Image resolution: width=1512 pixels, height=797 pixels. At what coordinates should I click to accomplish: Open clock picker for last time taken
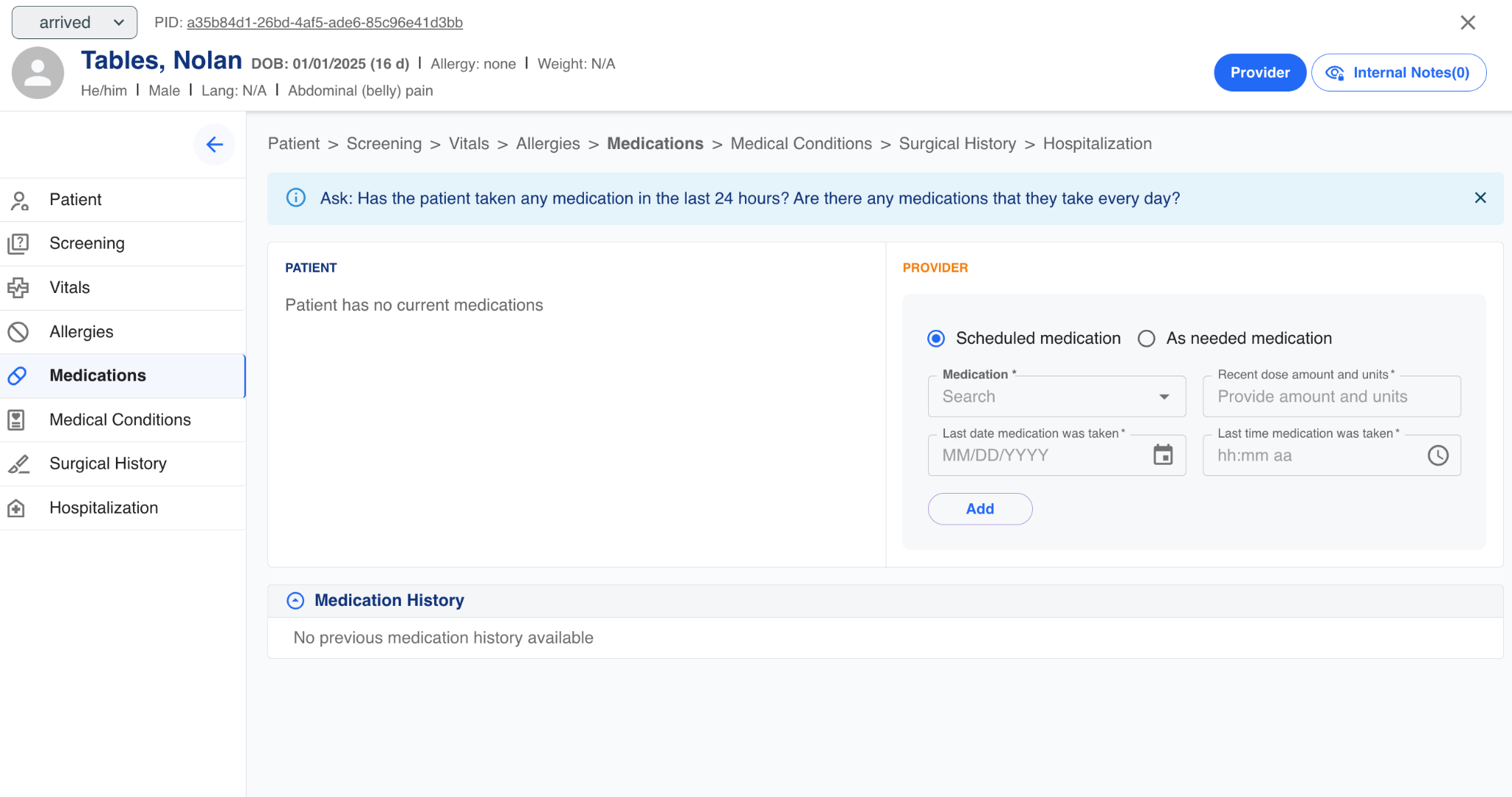(1437, 455)
